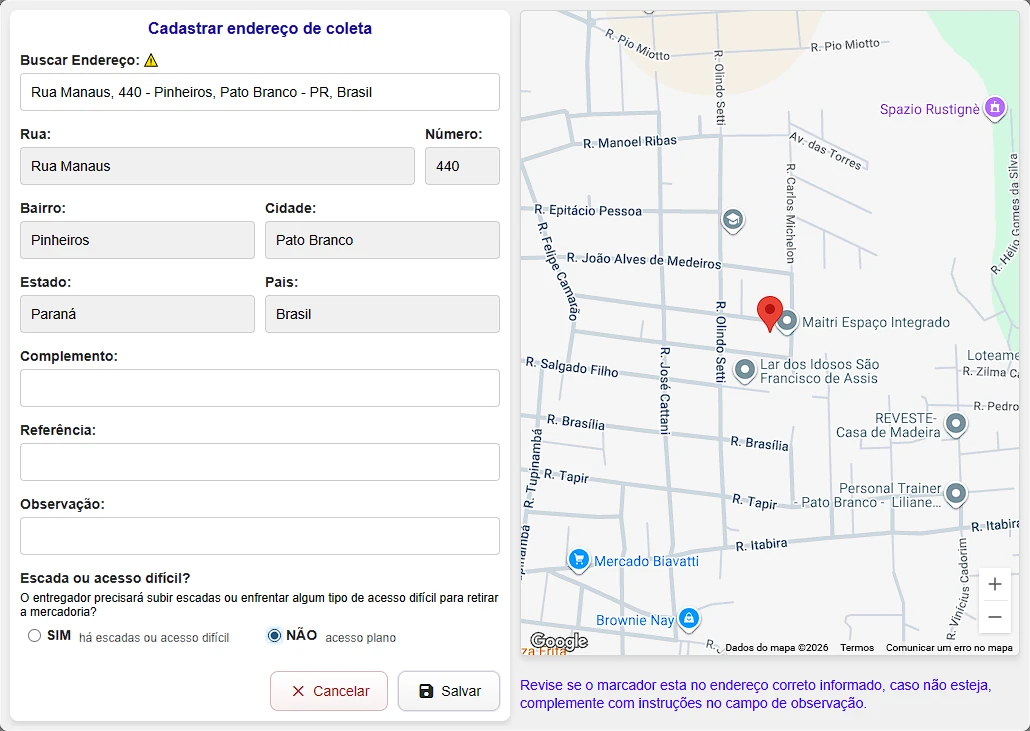Click the Observação input field
Image resolution: width=1030 pixels, height=731 pixels.
(x=259, y=536)
